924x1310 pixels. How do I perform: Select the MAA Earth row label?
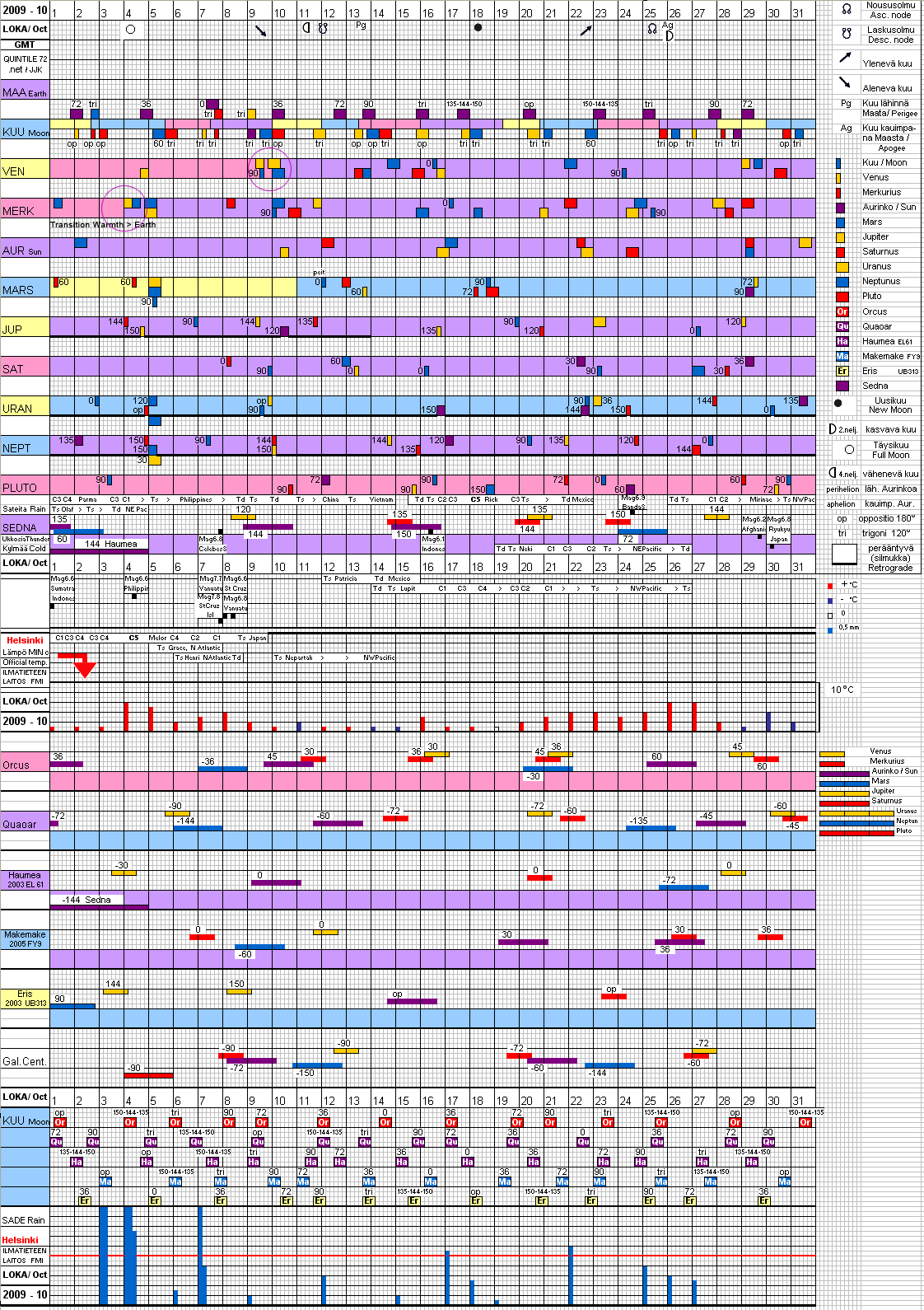[x=25, y=92]
